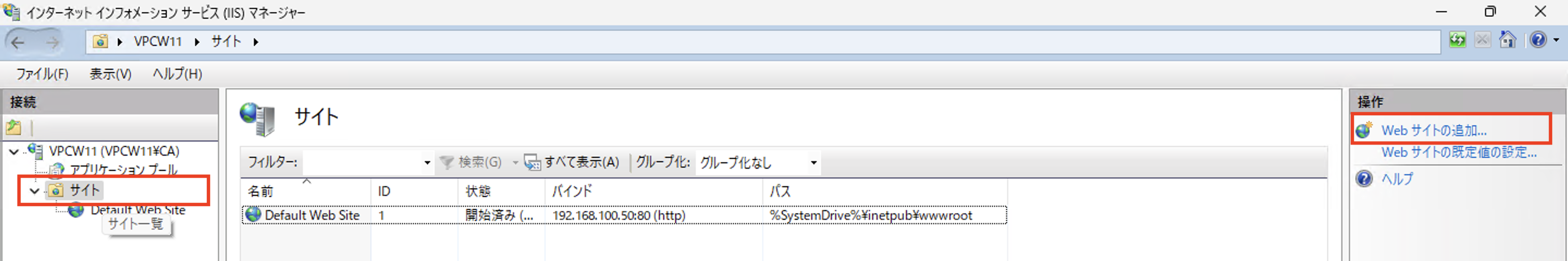Open the 検索(G) options dropdown arrow
Viewport: 1568px width, 261px height.
click(x=515, y=163)
